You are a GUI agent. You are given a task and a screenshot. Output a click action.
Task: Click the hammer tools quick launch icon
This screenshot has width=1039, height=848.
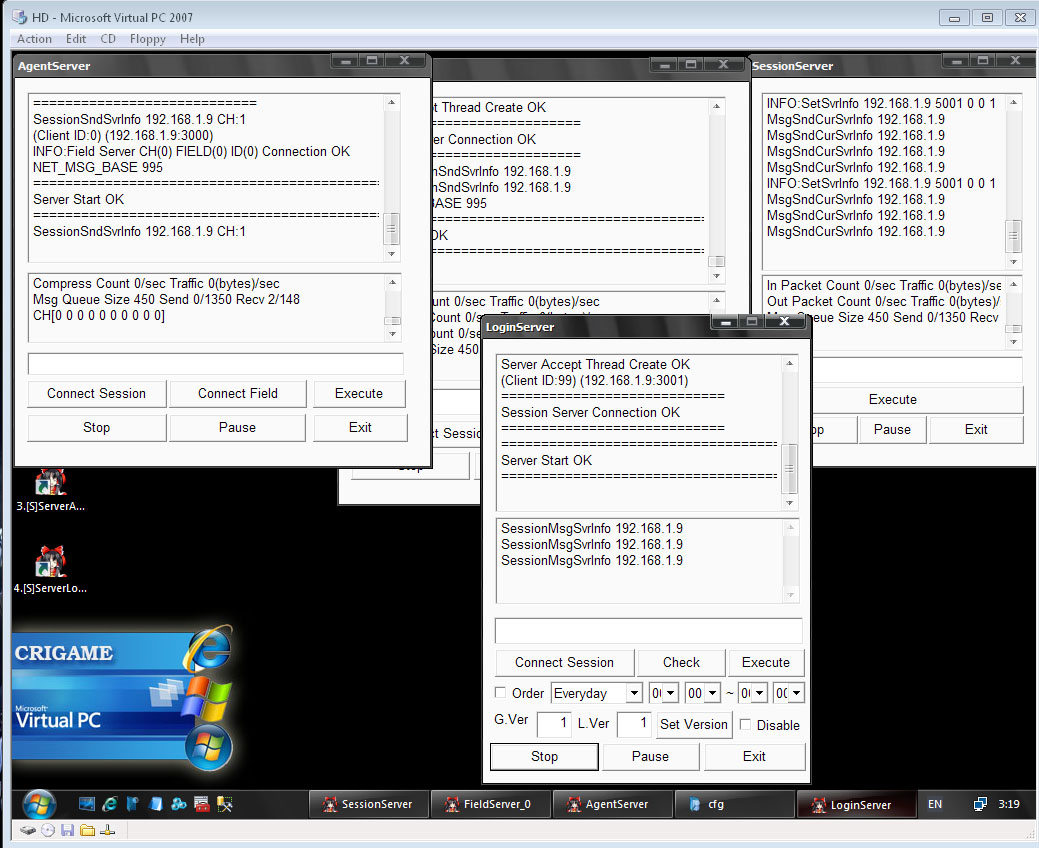click(x=225, y=804)
